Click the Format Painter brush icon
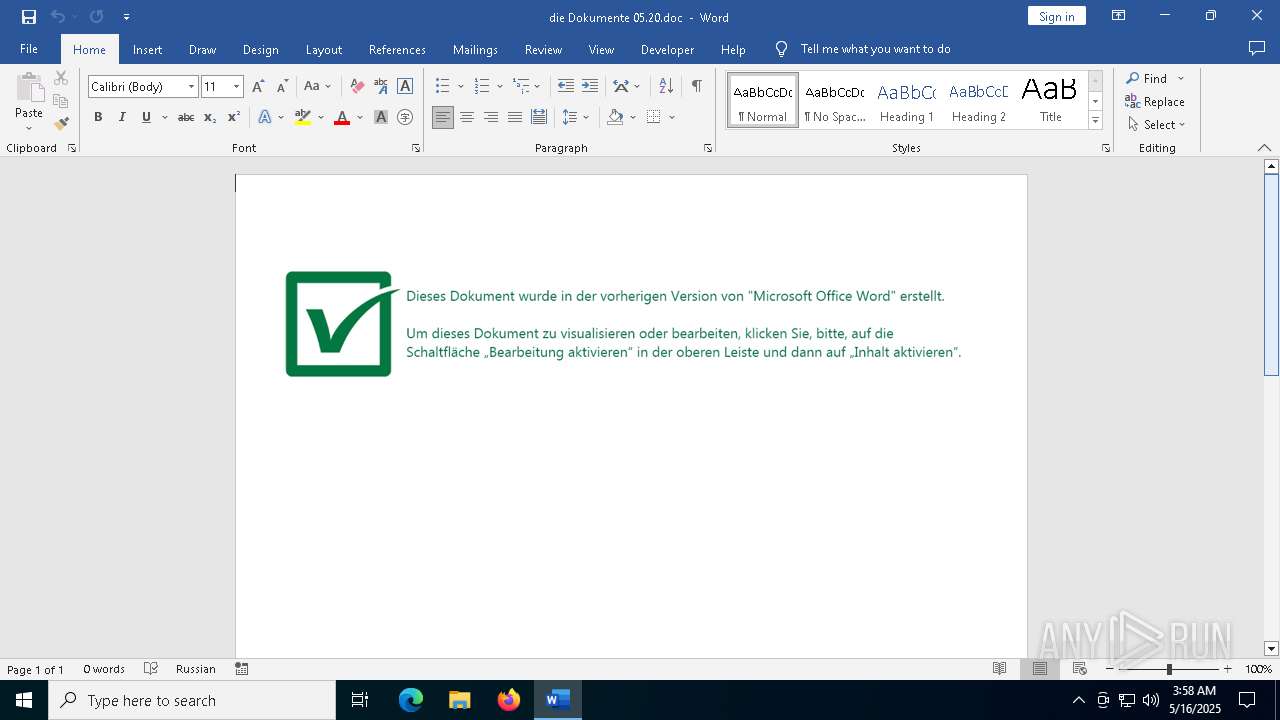Screen dimensions: 1280x720 pyautogui.click(x=61, y=124)
